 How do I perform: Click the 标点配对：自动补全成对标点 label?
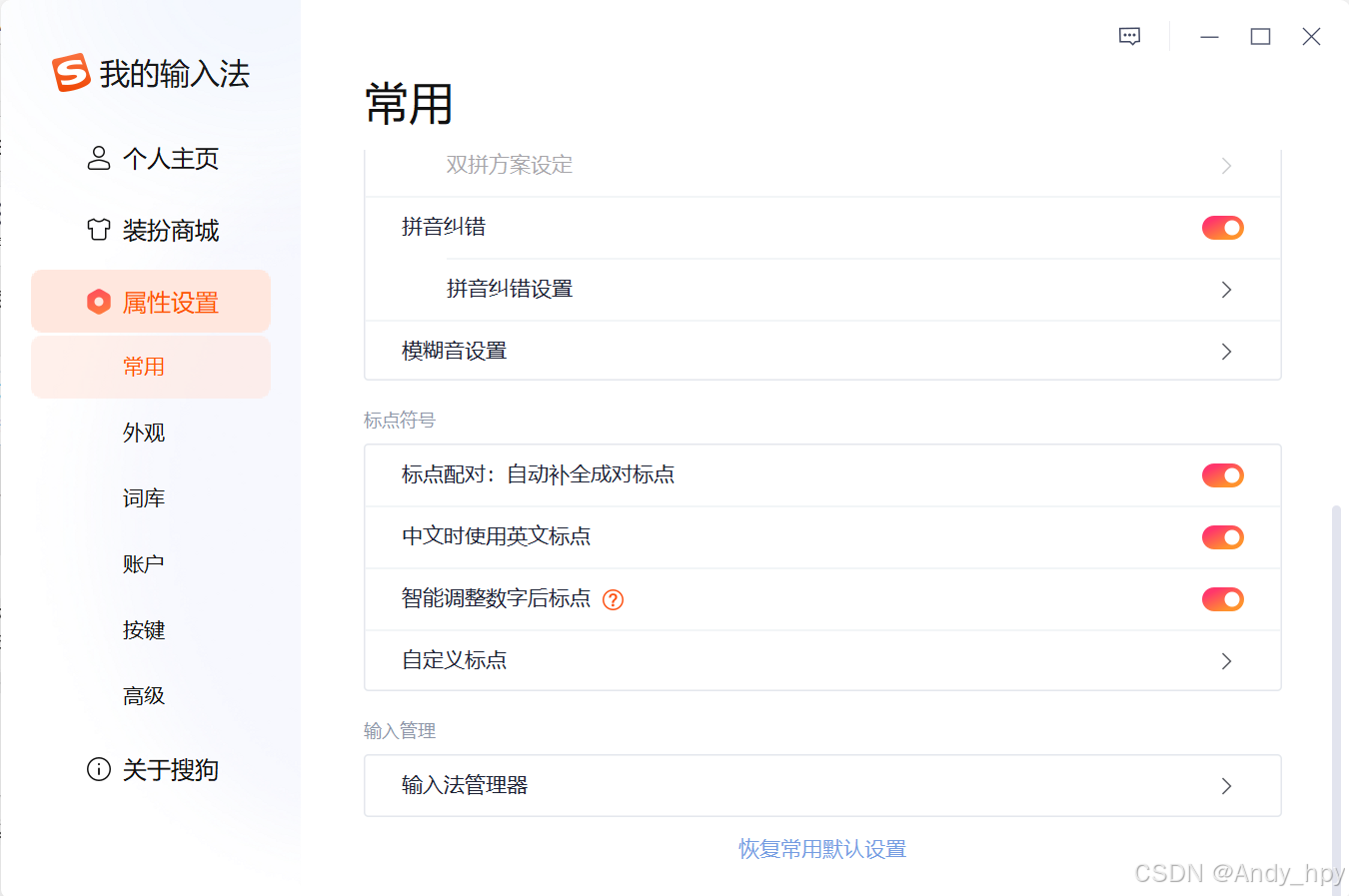539,474
